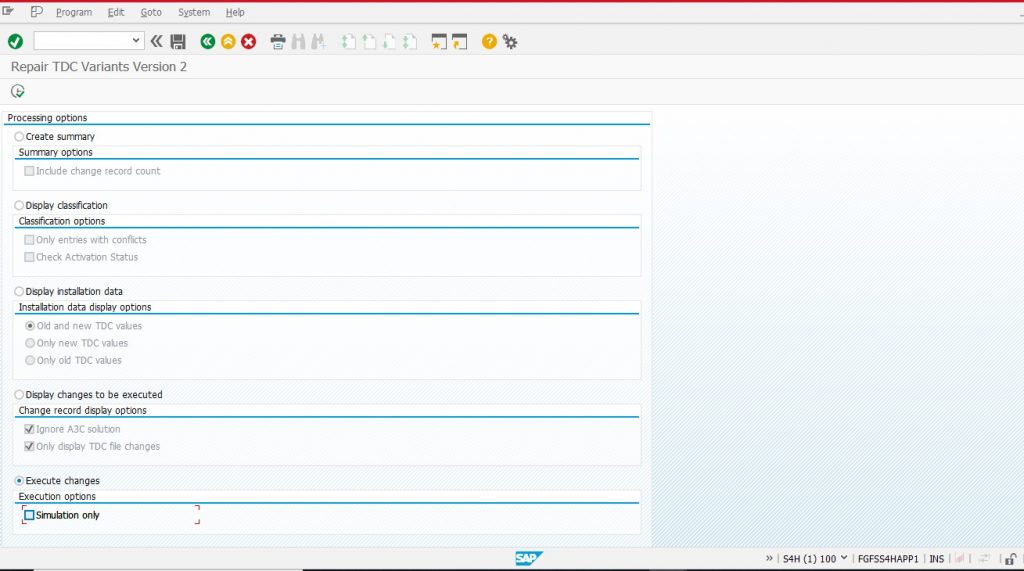The width and height of the screenshot is (1024, 571).
Task: Click the Save floppy disk icon
Action: (178, 42)
